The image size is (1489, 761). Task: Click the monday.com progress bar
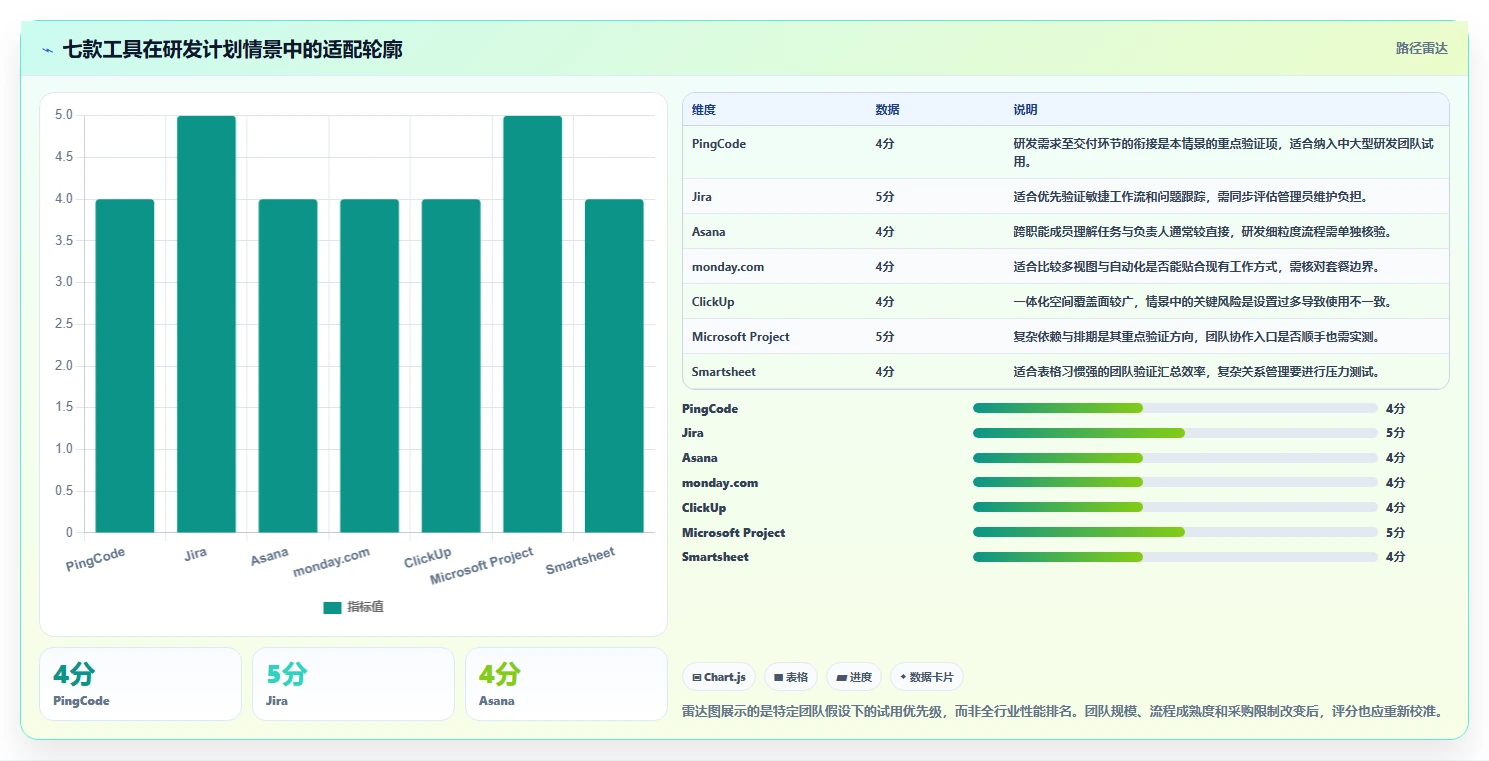(1175, 483)
